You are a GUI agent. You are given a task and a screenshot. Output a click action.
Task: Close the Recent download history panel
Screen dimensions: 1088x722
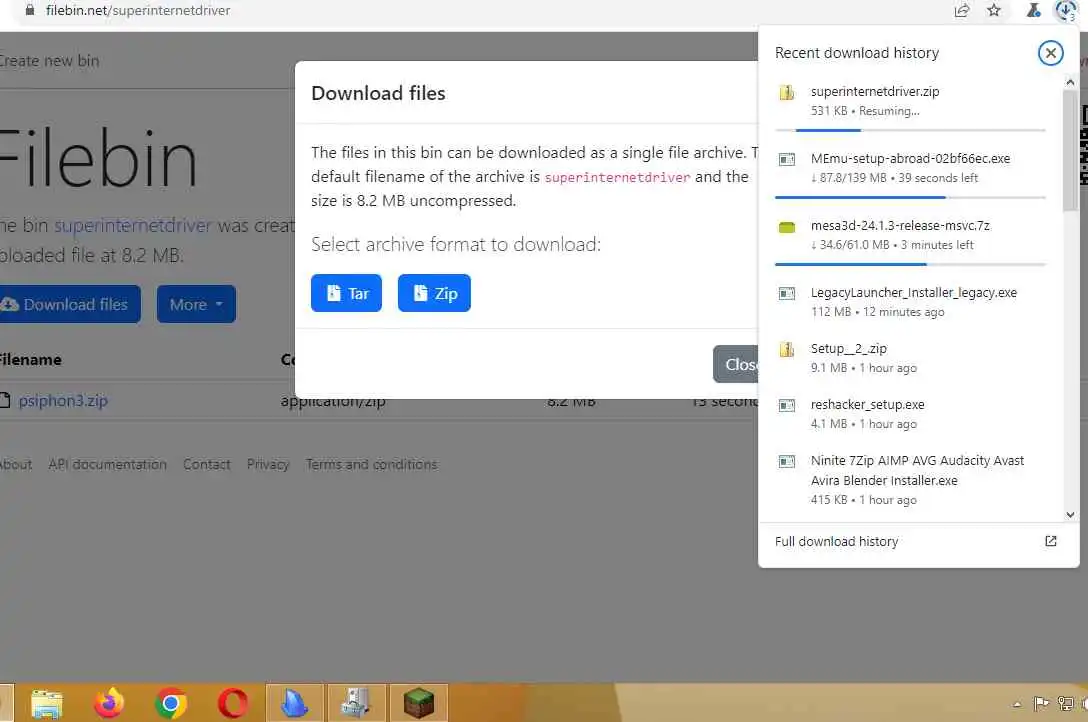tap(1050, 53)
